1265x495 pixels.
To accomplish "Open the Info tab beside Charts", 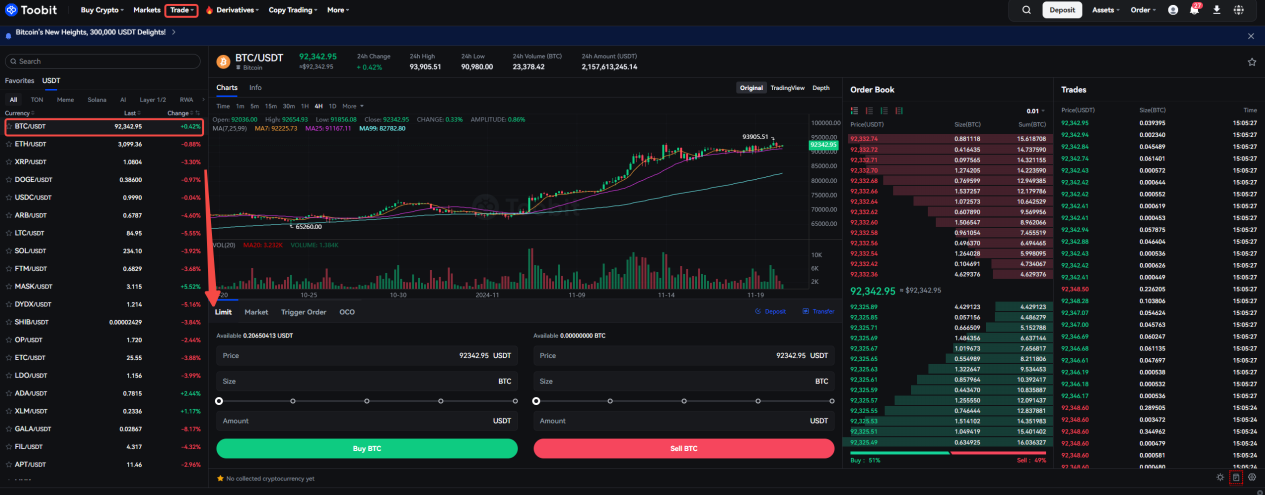I will coord(255,88).
